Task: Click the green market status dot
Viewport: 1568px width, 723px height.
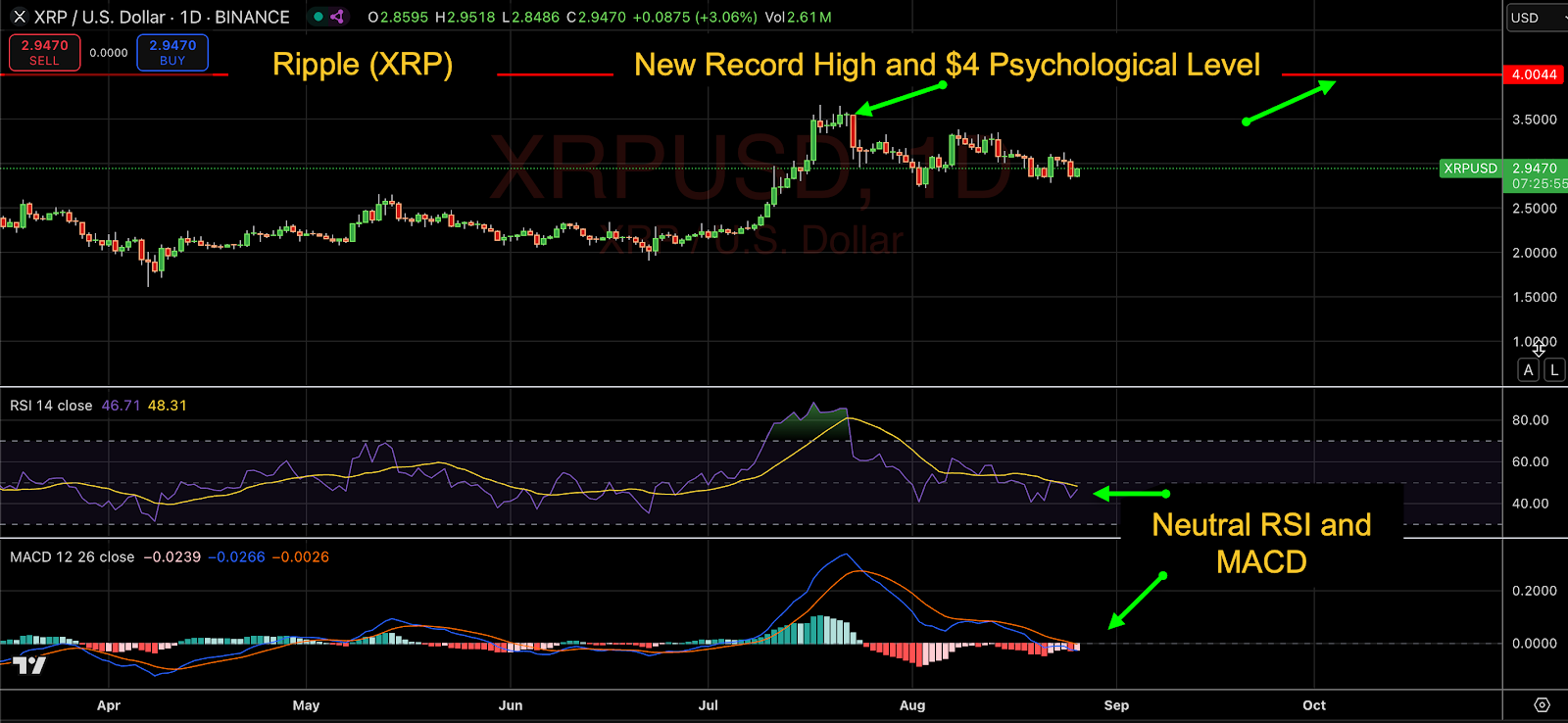Action: click(318, 17)
